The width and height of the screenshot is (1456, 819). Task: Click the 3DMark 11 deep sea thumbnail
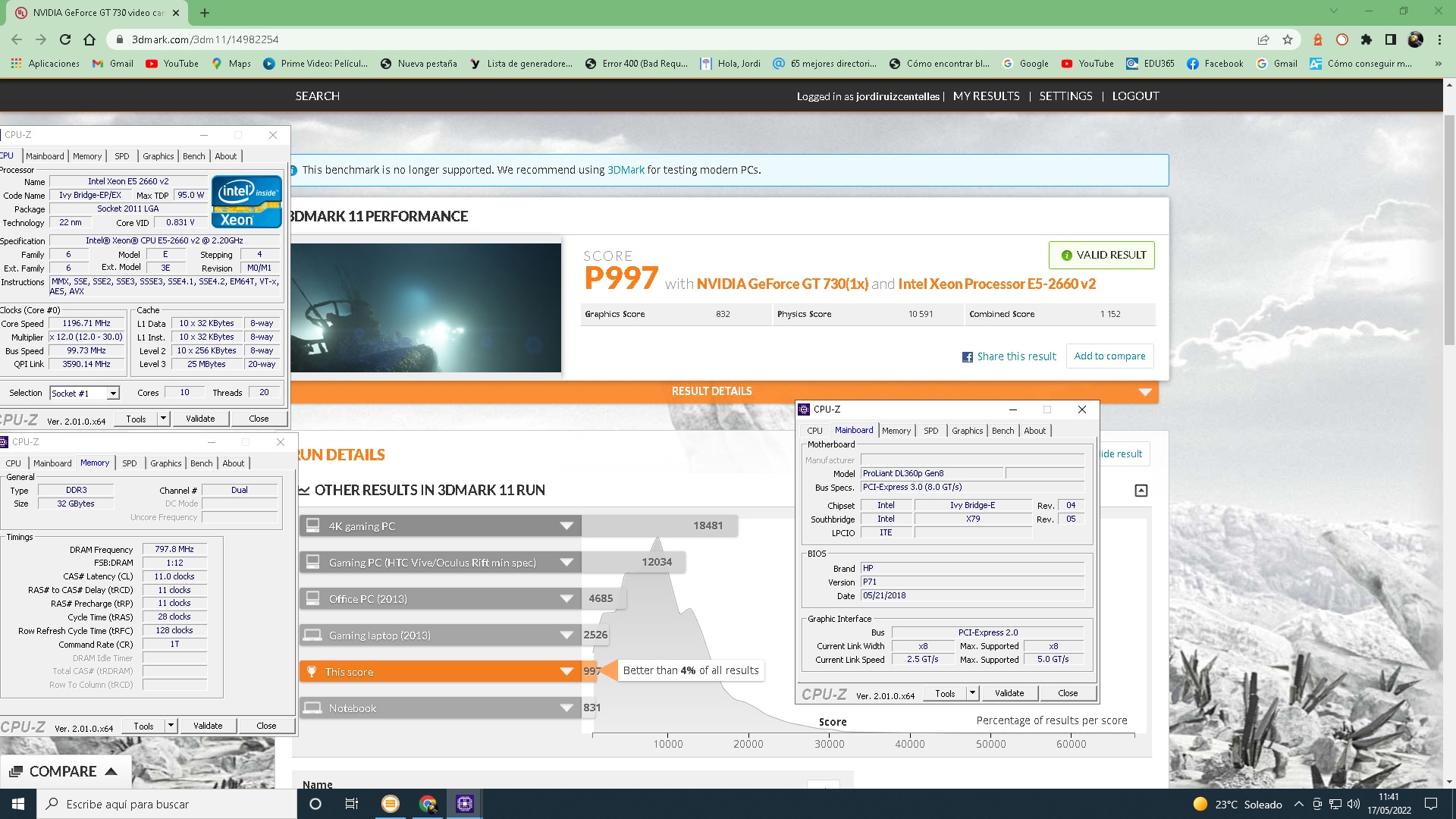coord(425,308)
